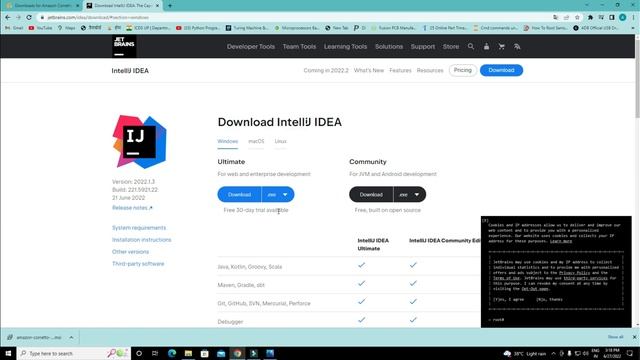Open the Turing Machine bookmark
Image resolution: width=640 pixels, height=360 pixels.
[247, 28]
